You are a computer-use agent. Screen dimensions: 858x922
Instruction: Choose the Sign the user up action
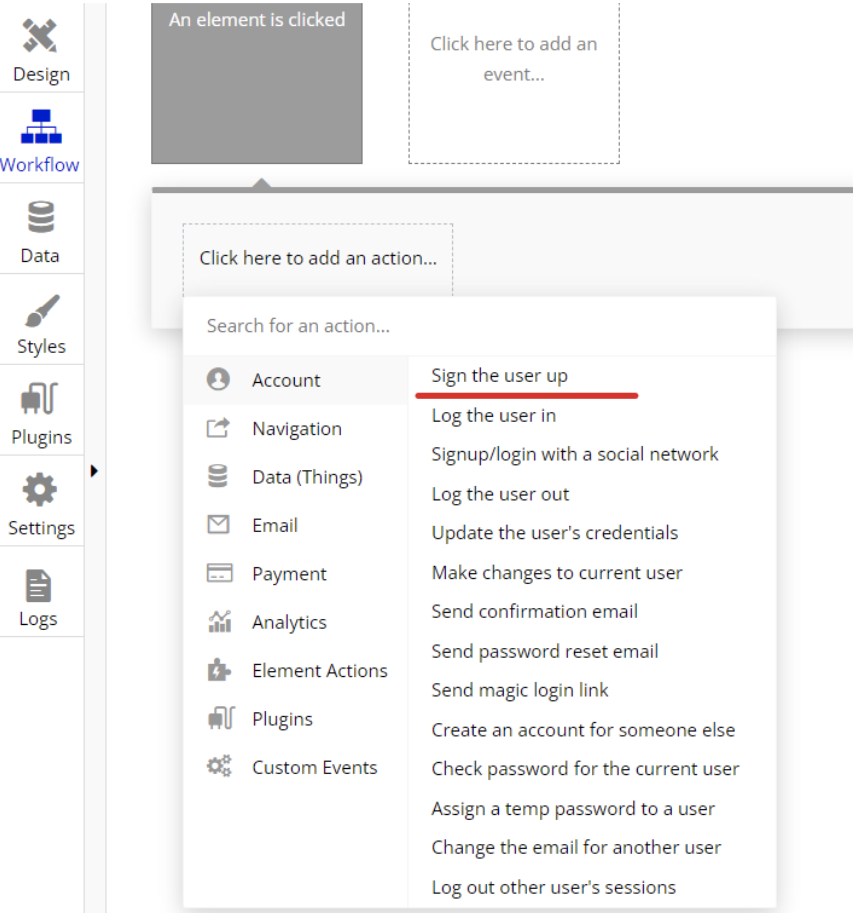coord(499,376)
